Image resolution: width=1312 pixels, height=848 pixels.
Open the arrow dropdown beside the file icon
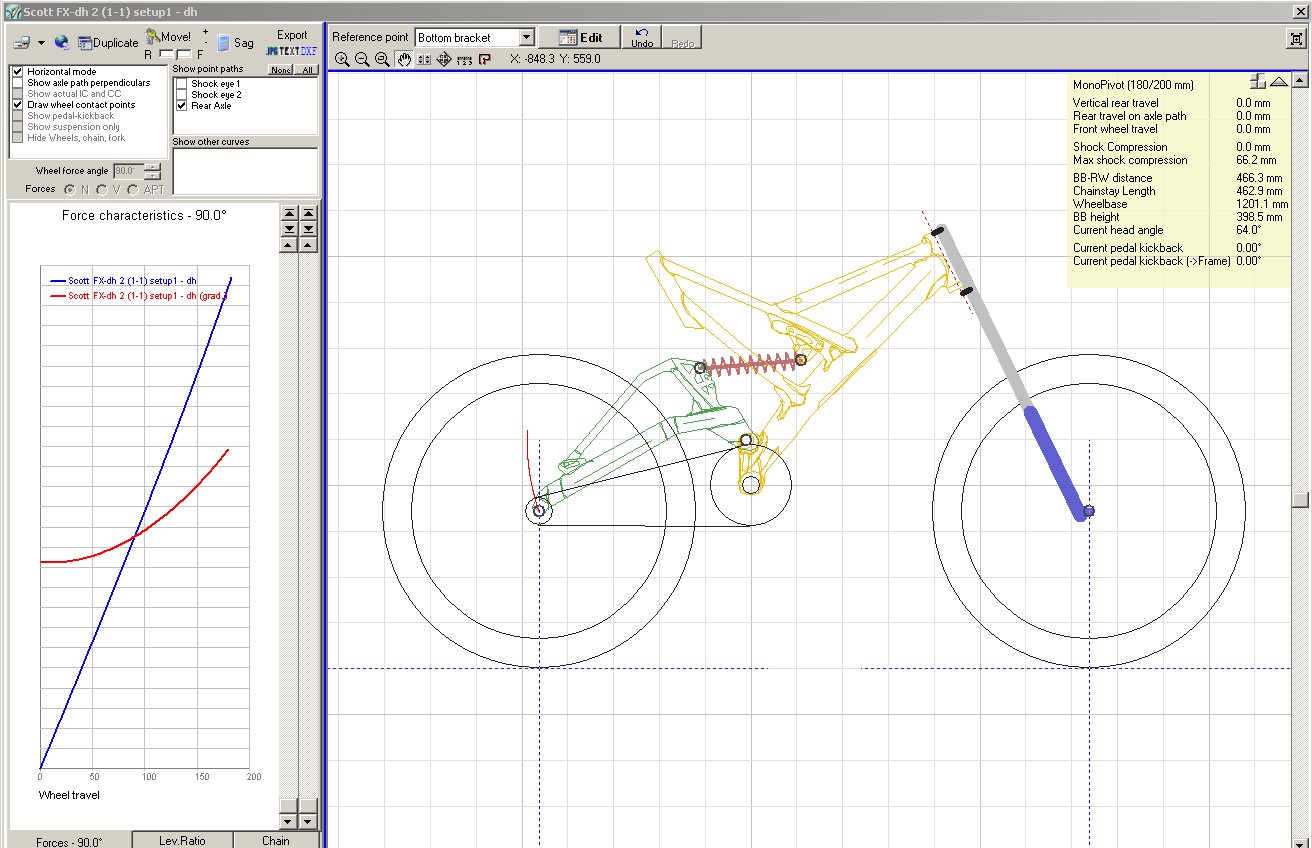[41, 44]
